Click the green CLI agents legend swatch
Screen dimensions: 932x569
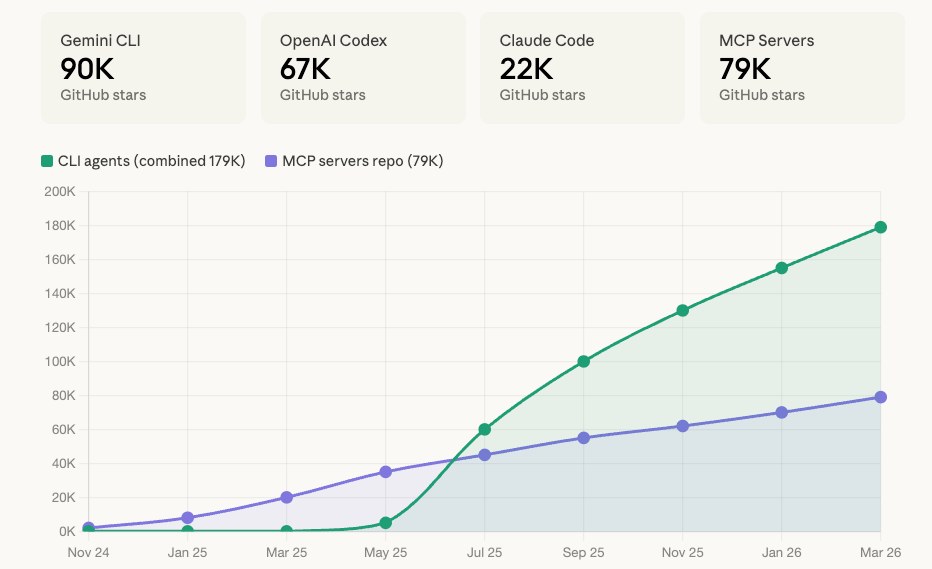tap(47, 161)
